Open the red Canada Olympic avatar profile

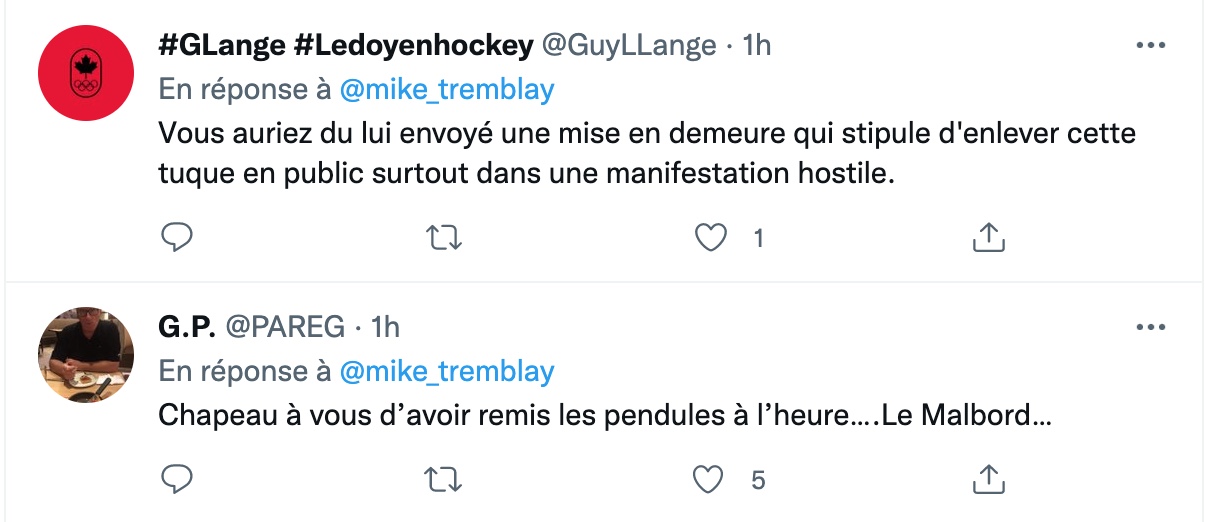point(86,73)
